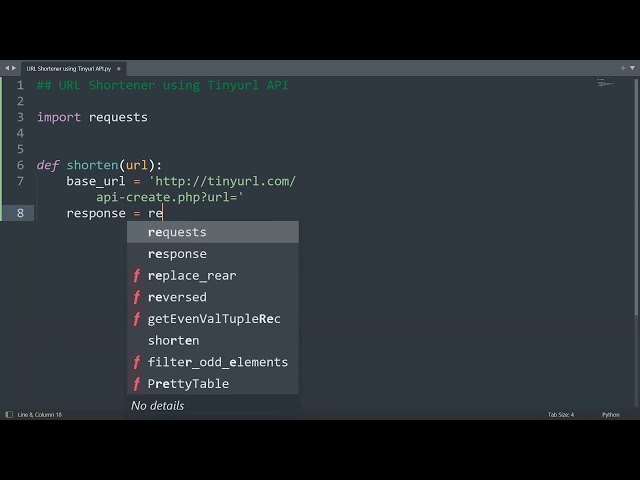
Task: Click 'import' keyword on line 3
Action: (x=59, y=118)
